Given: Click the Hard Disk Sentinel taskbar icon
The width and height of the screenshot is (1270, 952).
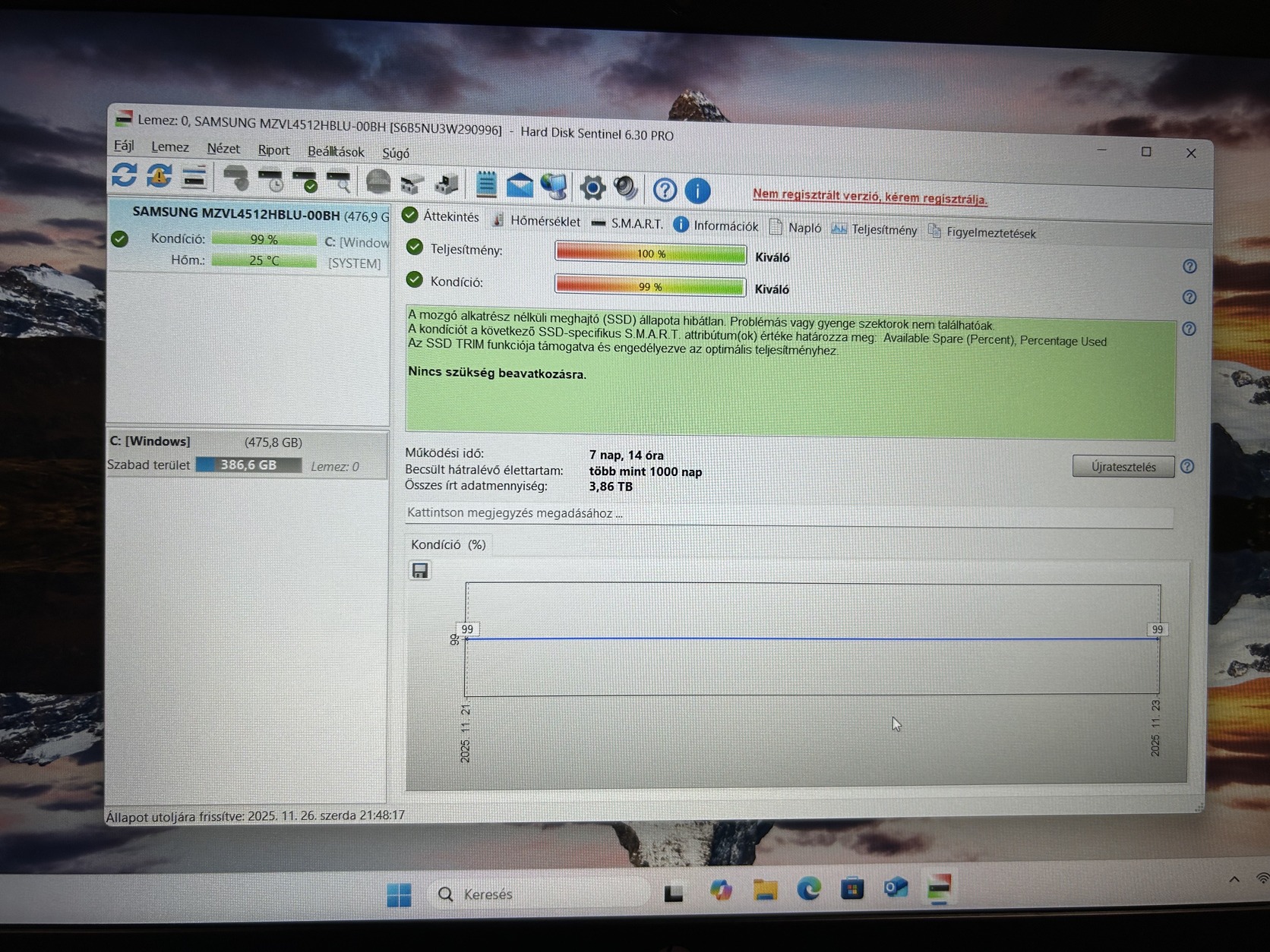Looking at the screenshot, I should (940, 887).
